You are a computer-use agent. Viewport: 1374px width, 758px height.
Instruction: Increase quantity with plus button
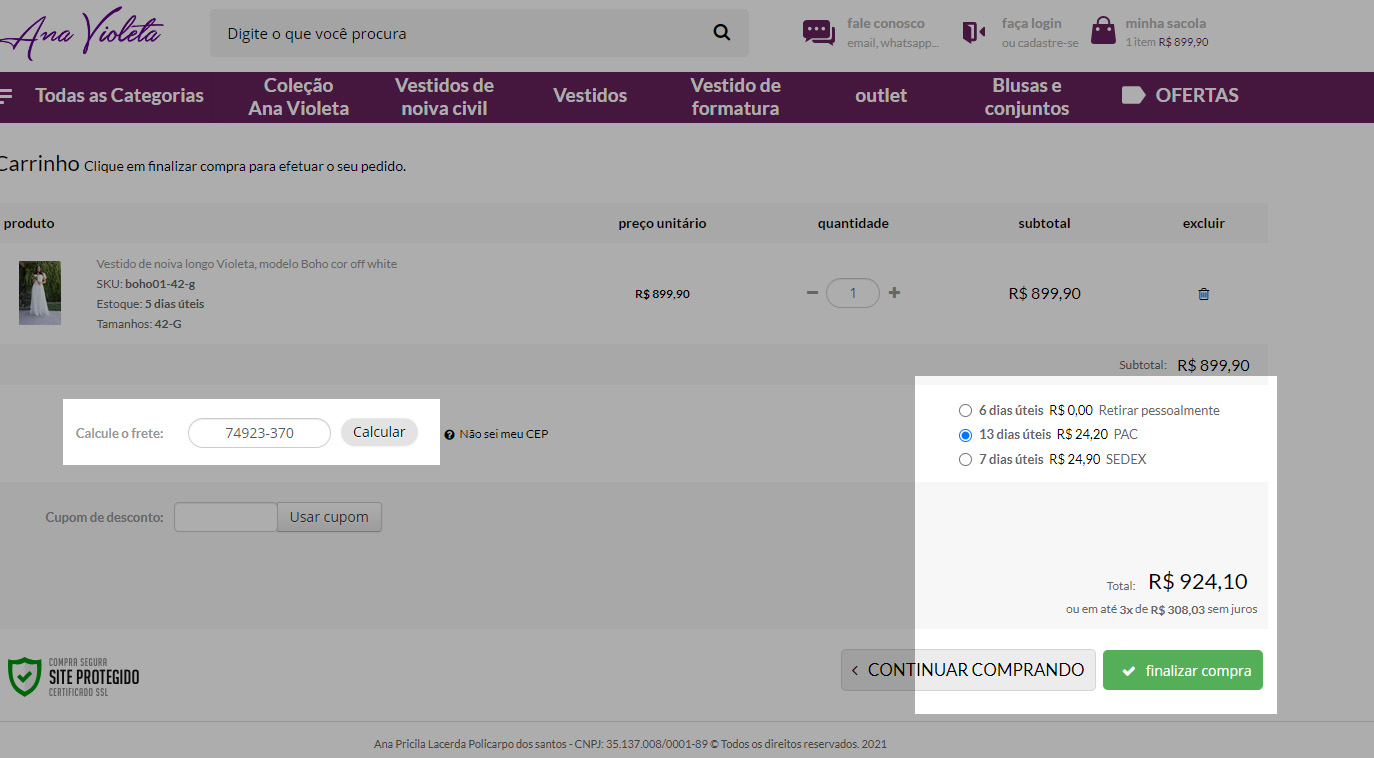click(x=894, y=293)
